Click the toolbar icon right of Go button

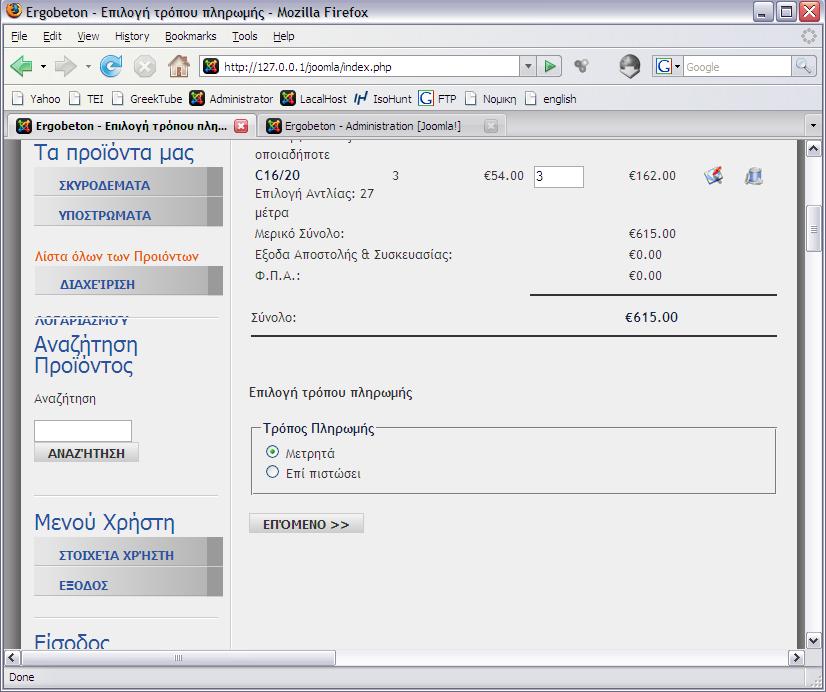click(581, 66)
